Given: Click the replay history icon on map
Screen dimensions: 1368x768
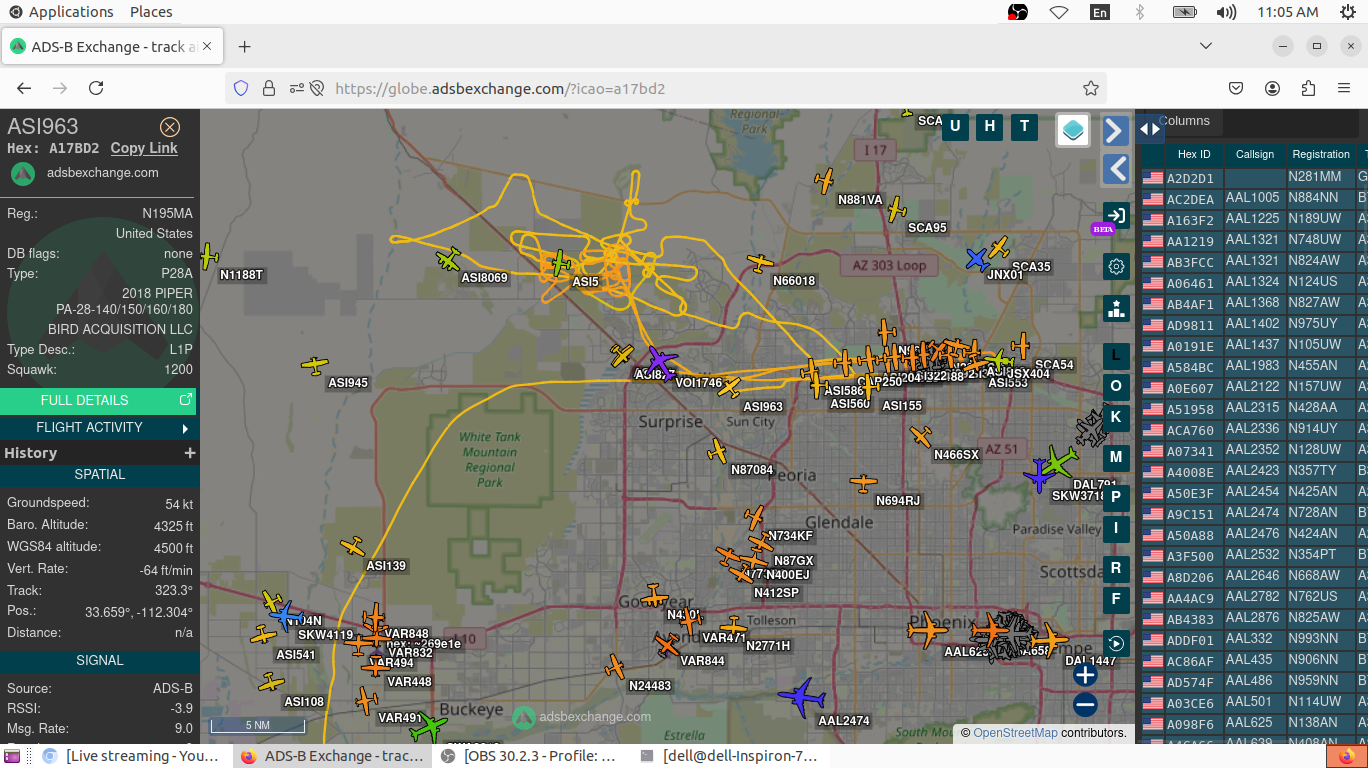Looking at the screenshot, I should point(1117,643).
